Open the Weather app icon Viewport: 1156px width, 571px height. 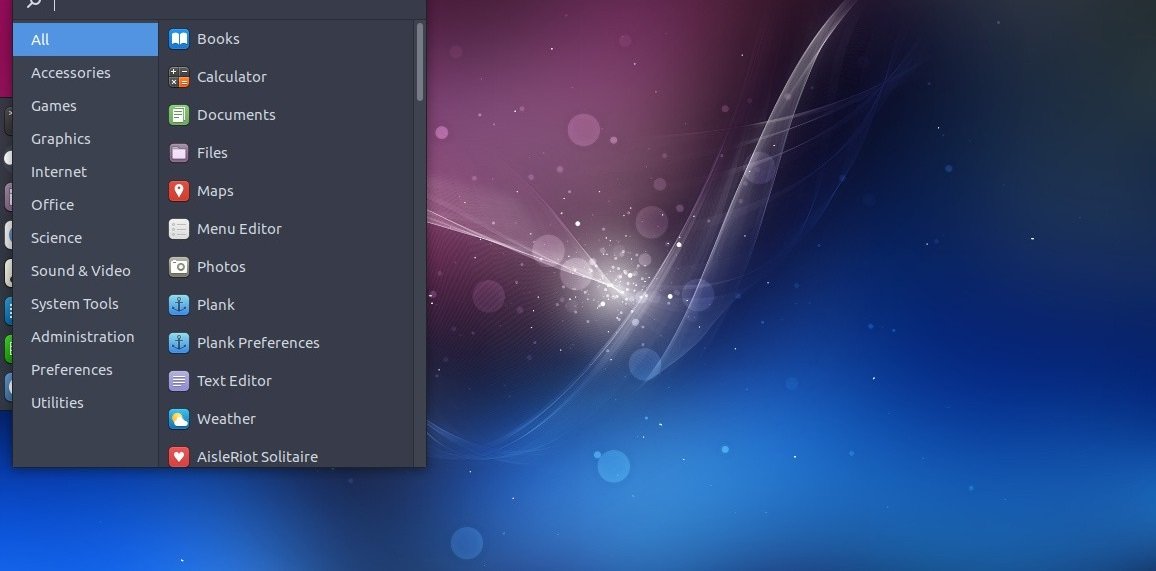(179, 419)
